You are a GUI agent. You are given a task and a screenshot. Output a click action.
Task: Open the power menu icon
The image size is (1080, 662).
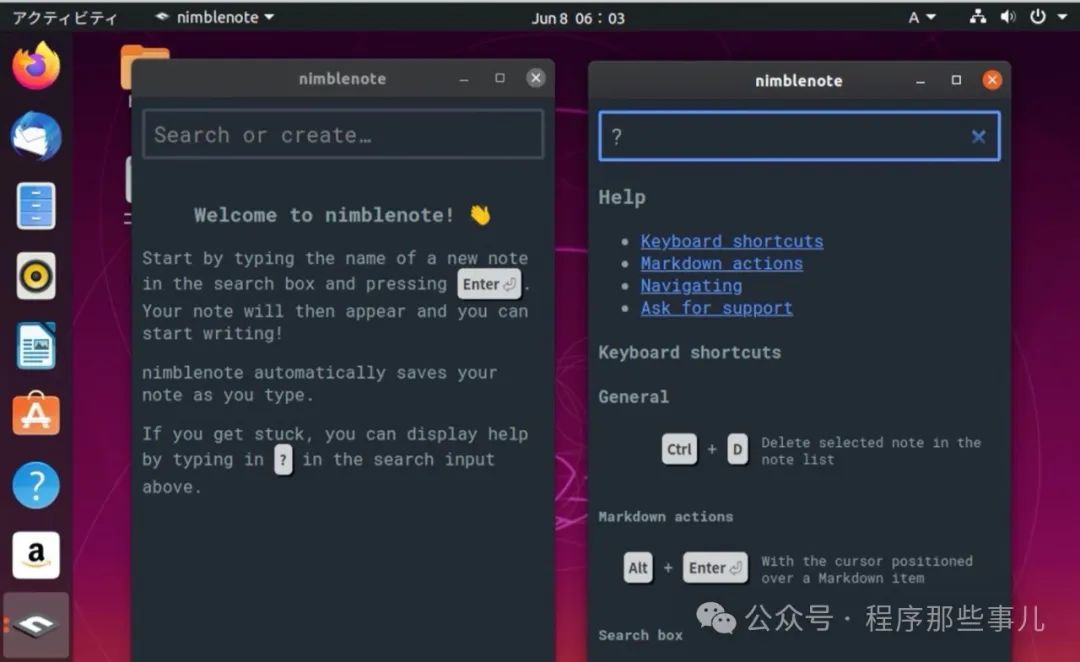1037,17
